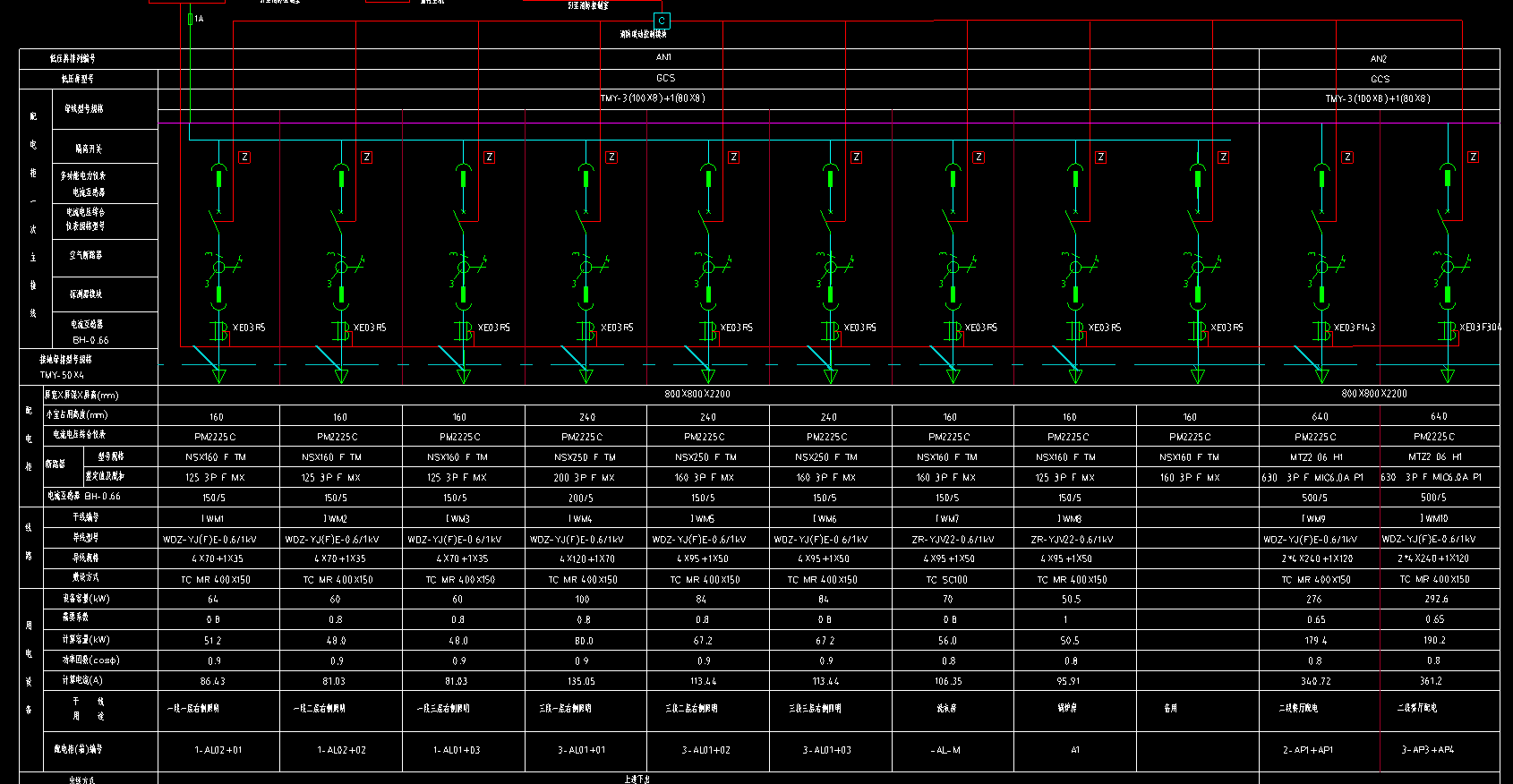Click the 800X800X2200 dimension under AN2
1513x784 pixels.
click(1374, 394)
